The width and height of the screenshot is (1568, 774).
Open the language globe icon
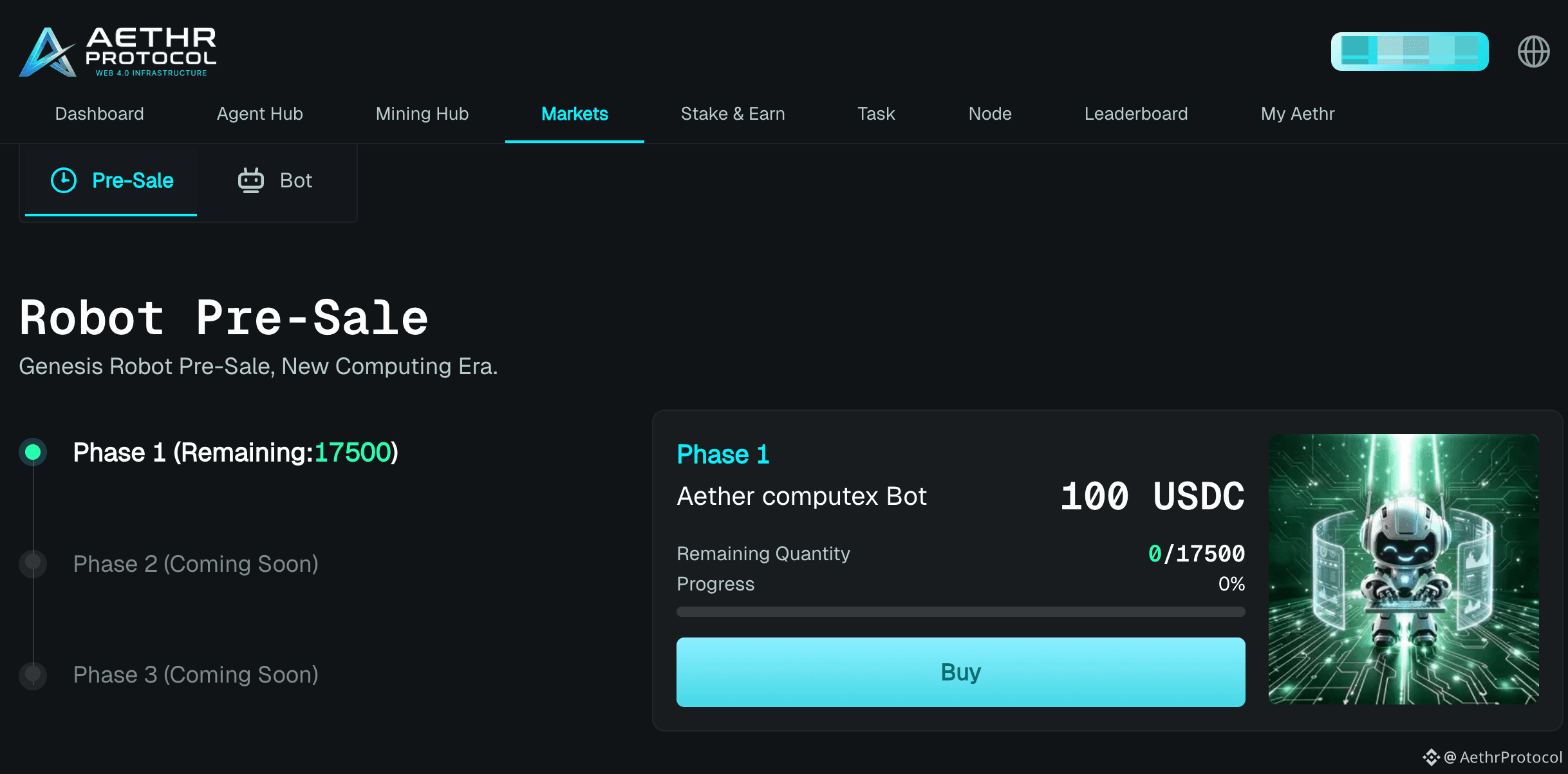[1533, 52]
